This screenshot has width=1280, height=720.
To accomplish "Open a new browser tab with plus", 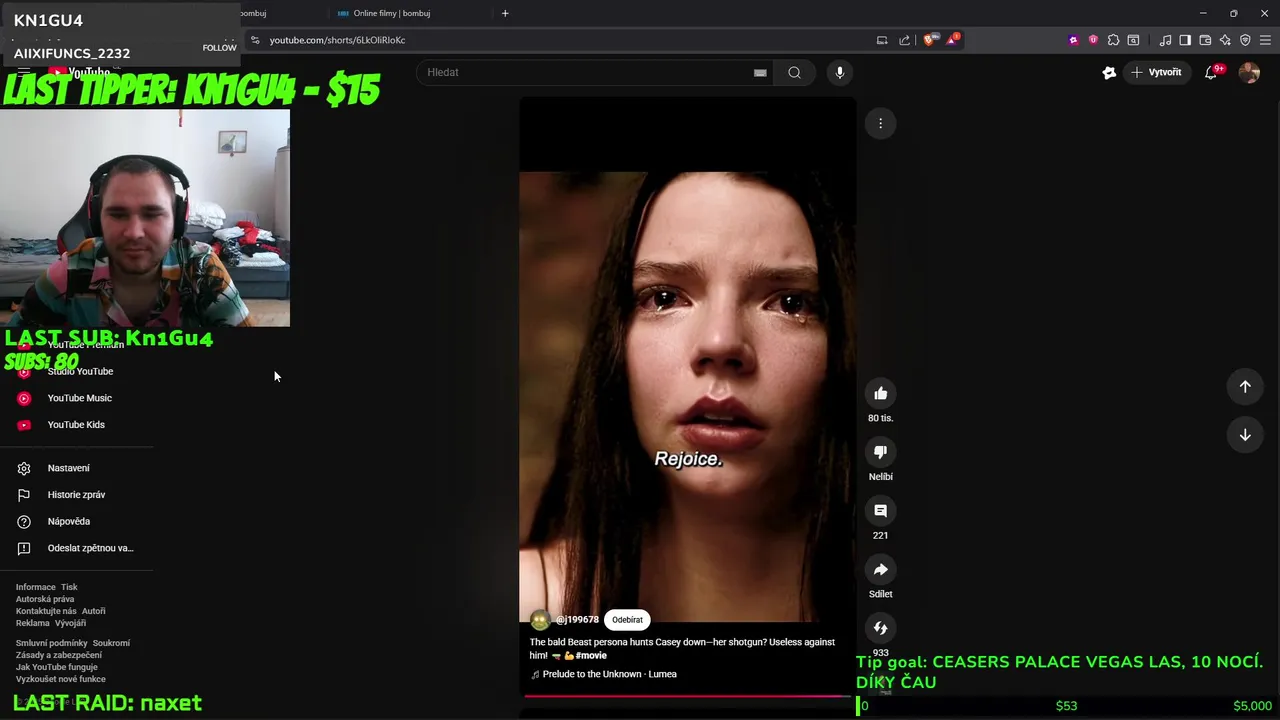I will (x=505, y=13).
